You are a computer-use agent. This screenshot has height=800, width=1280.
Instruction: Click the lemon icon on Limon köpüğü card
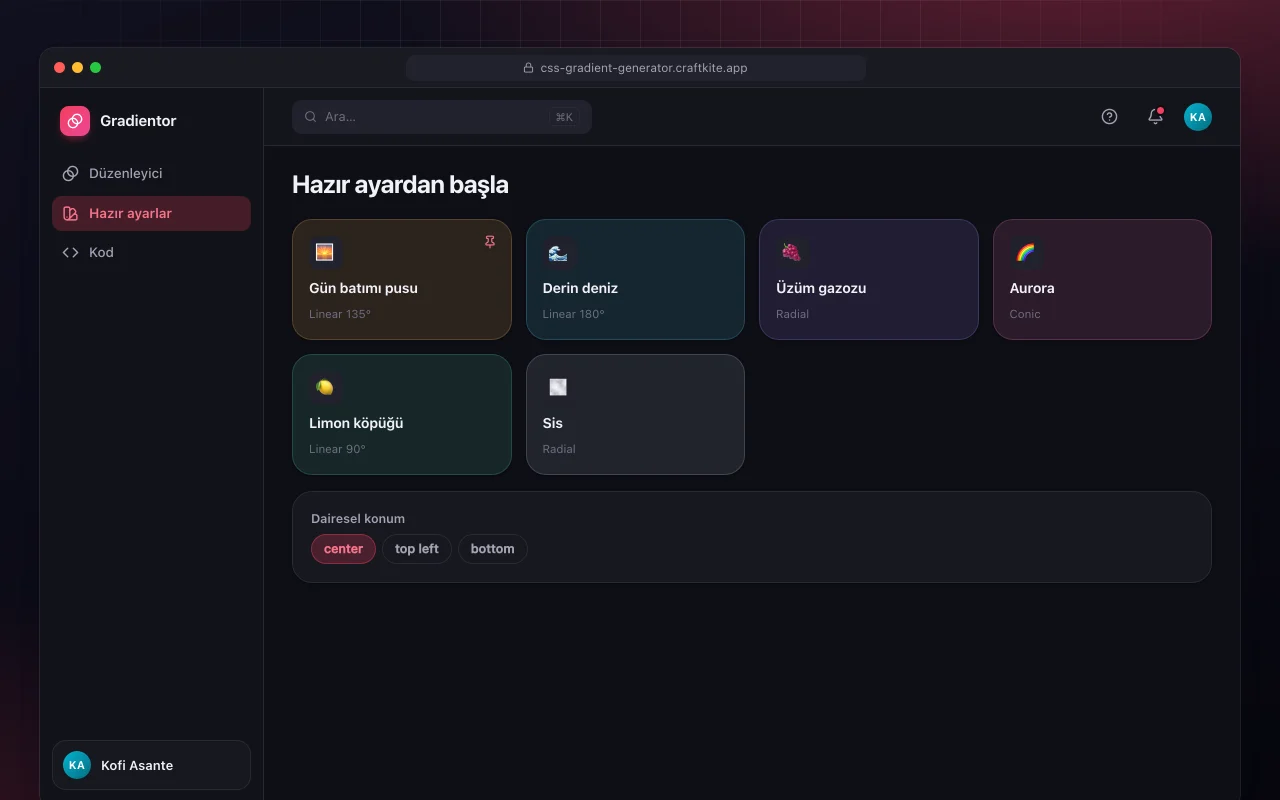[x=325, y=388]
